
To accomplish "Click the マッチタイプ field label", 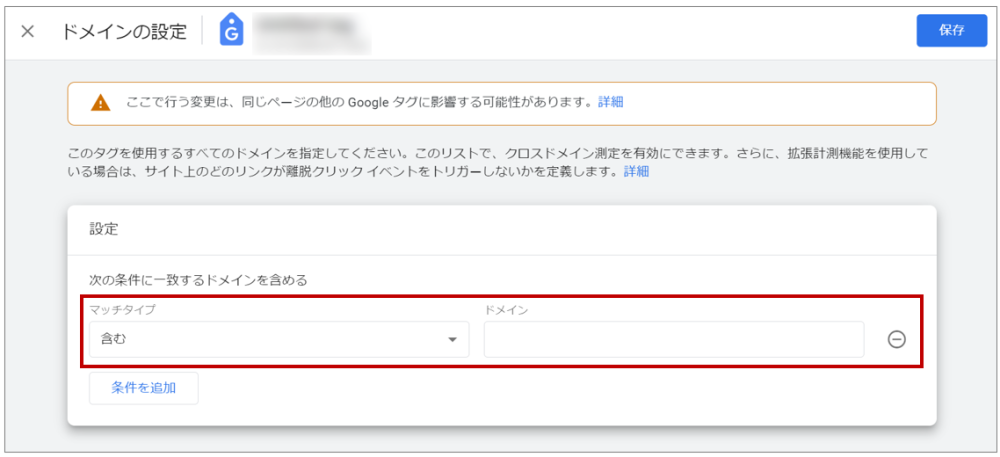I will pyautogui.click(x=122, y=310).
